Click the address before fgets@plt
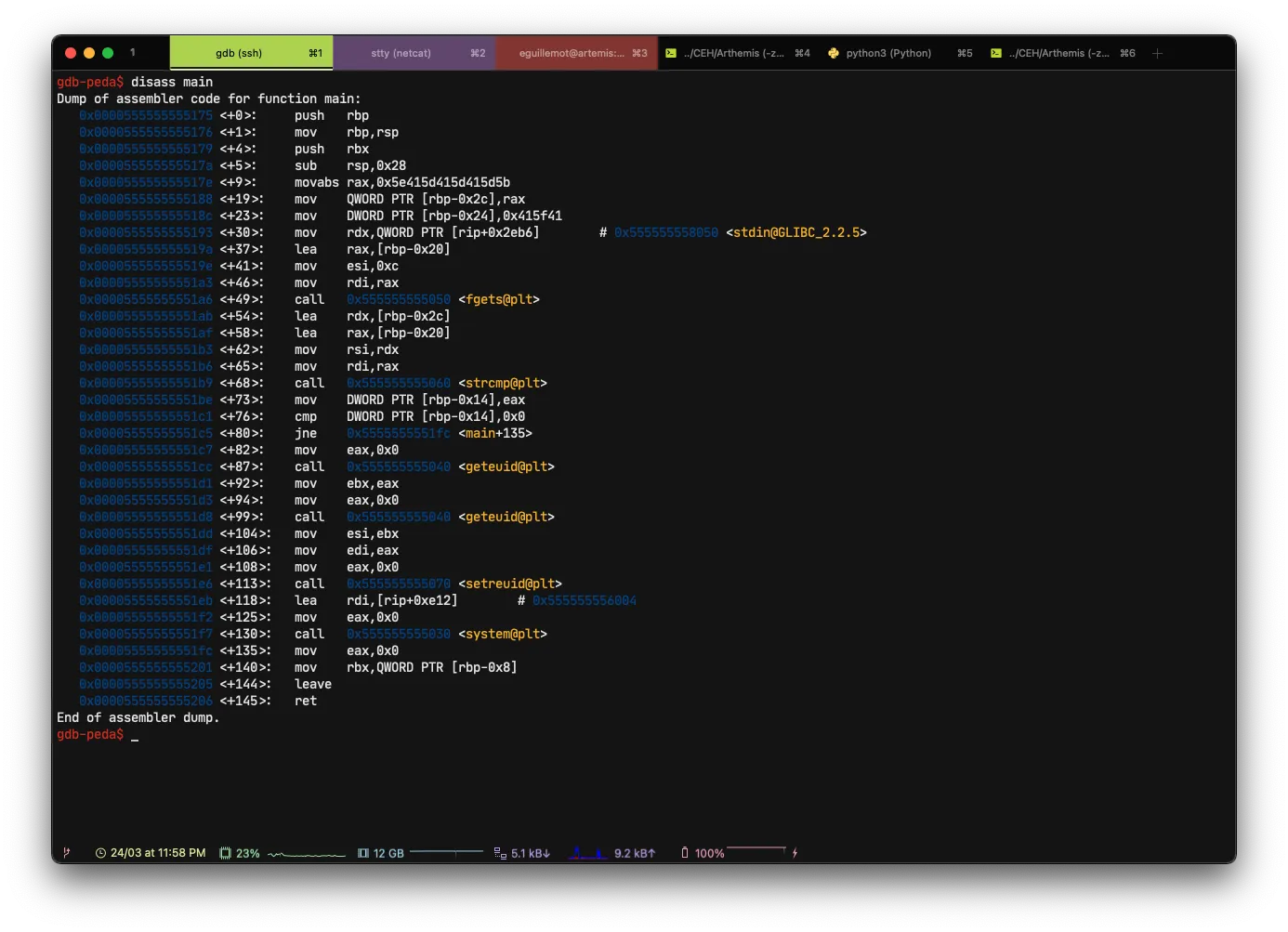Image resolution: width=1288 pixels, height=932 pixels. [398, 299]
